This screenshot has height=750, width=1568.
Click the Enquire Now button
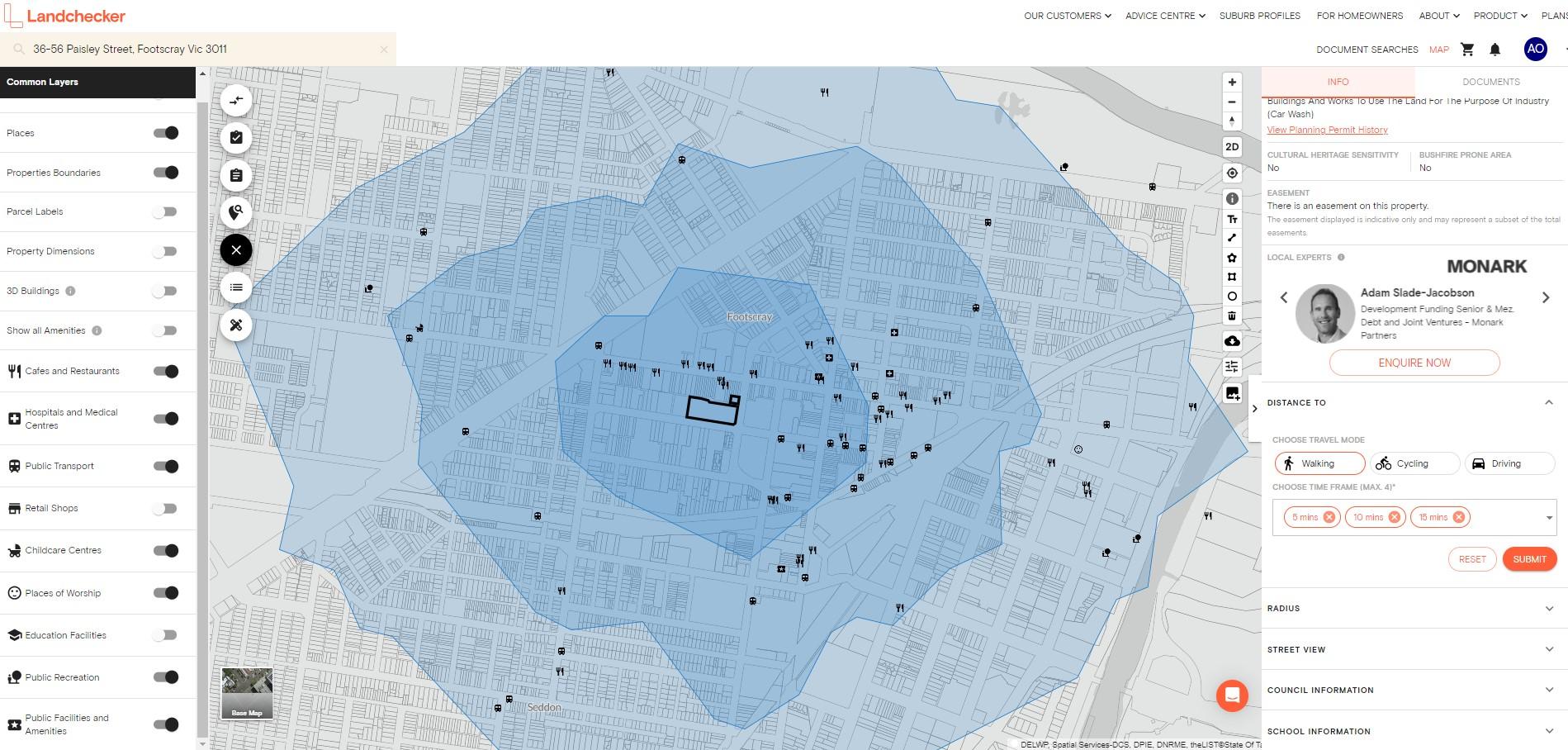point(1414,363)
